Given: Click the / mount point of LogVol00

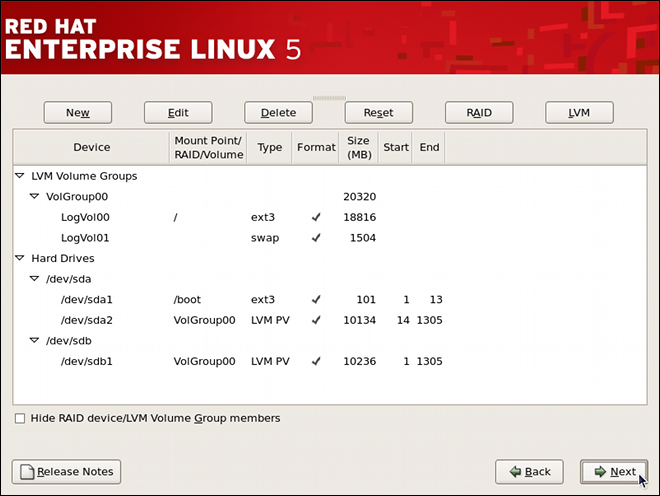Looking at the screenshot, I should [176, 217].
